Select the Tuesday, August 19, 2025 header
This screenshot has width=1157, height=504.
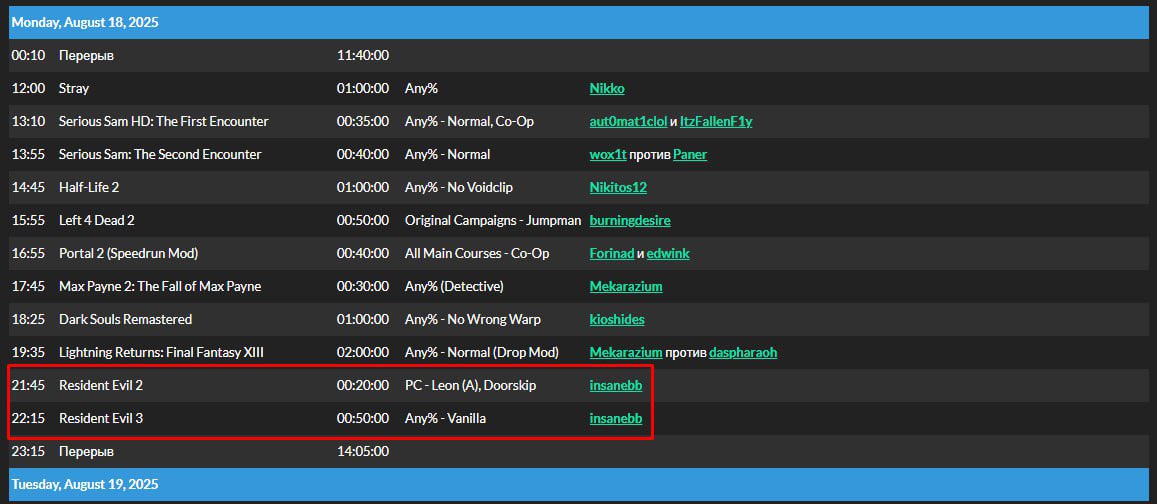coord(578,485)
